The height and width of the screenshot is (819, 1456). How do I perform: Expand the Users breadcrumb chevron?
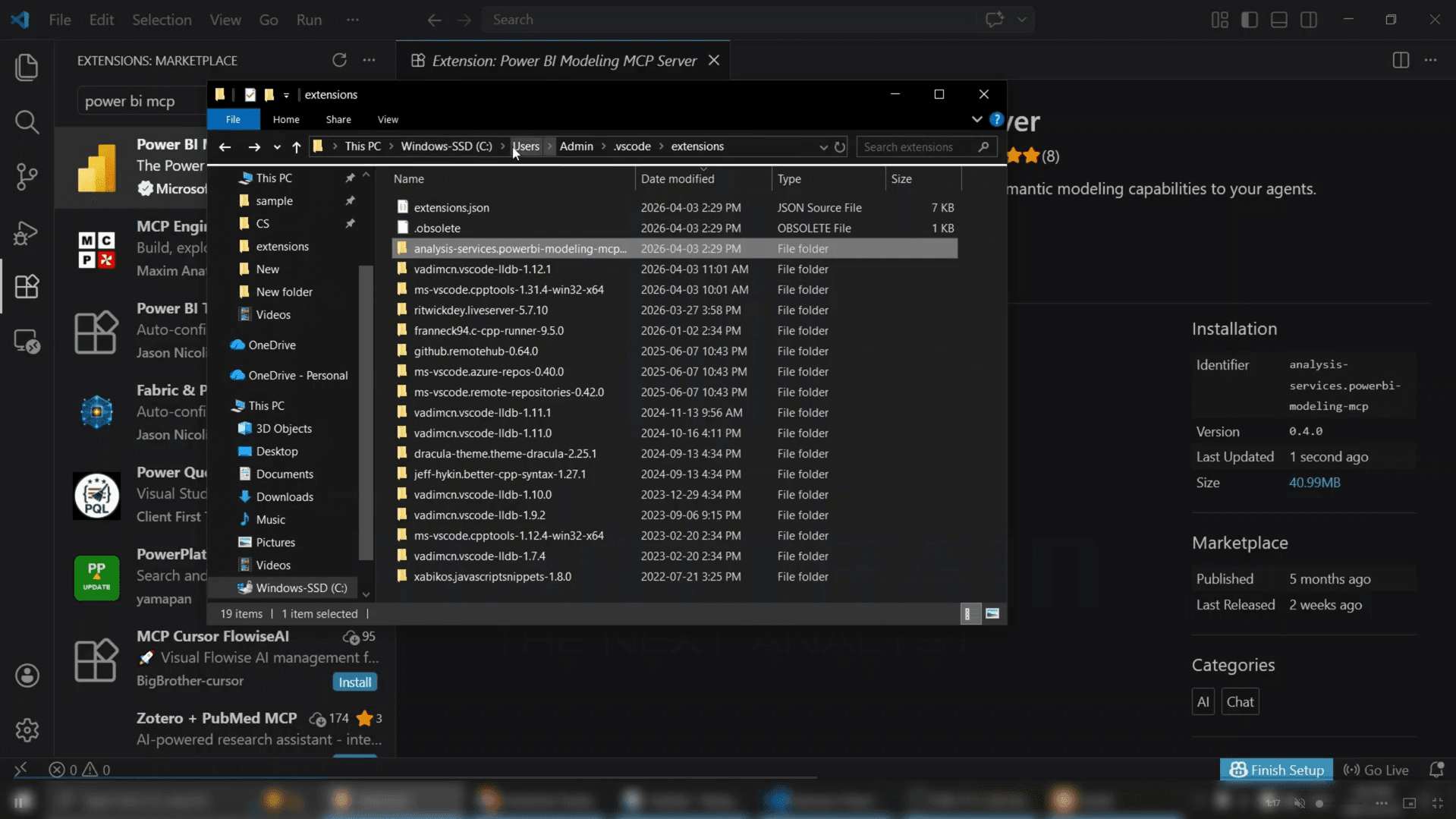click(550, 146)
